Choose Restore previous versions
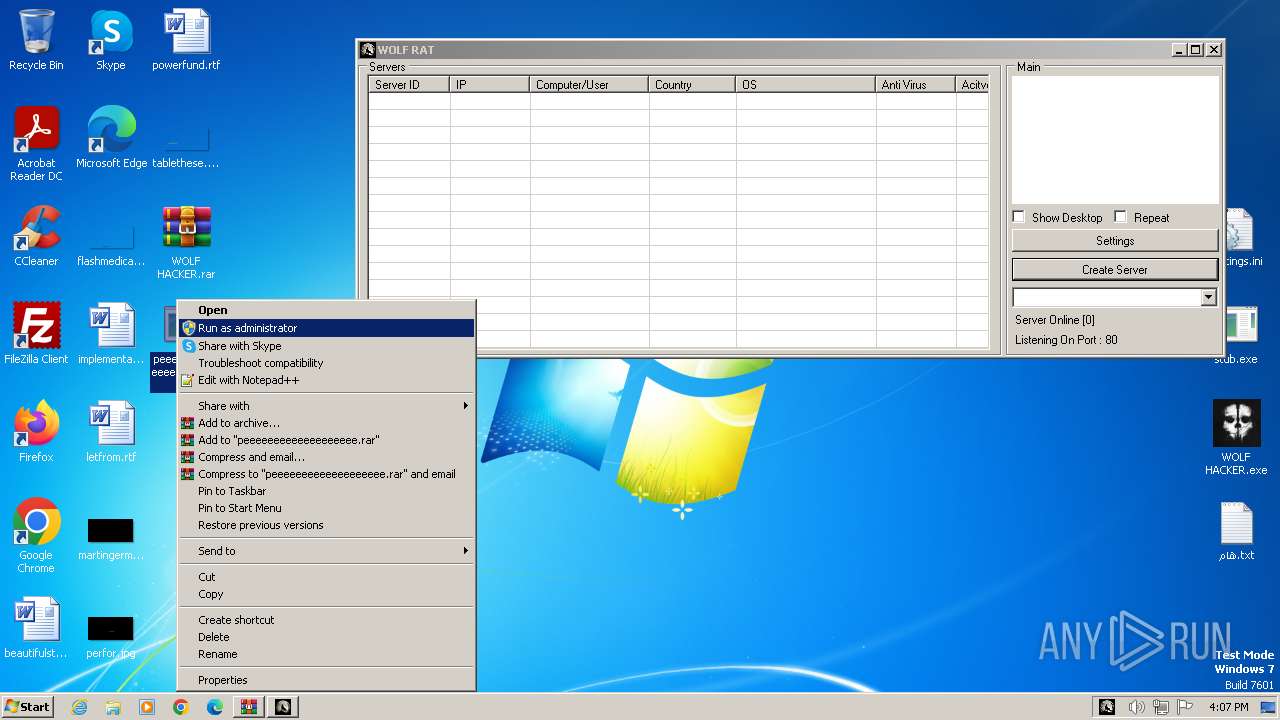This screenshot has height=720, width=1280. point(326,525)
